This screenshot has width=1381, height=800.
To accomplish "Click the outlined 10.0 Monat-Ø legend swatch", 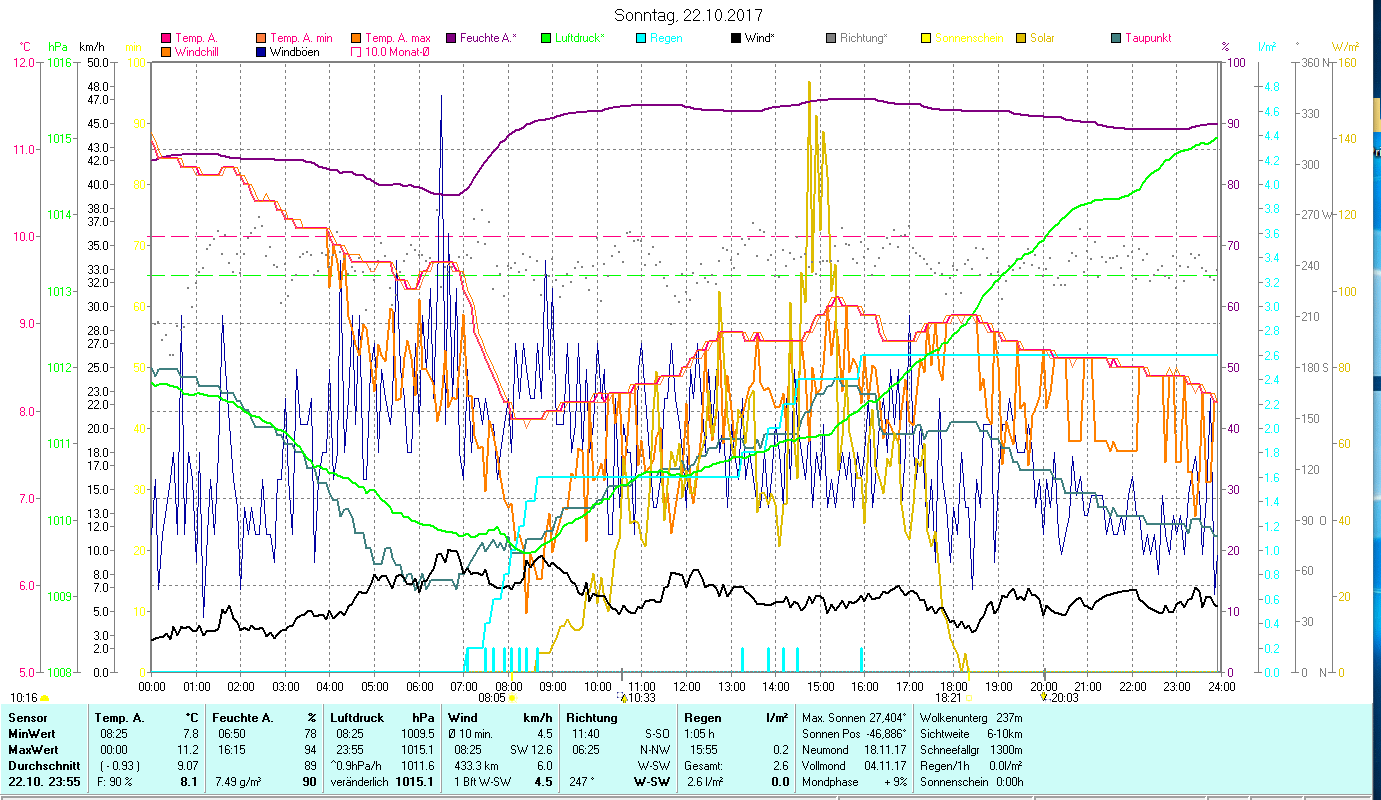I will click(357, 51).
